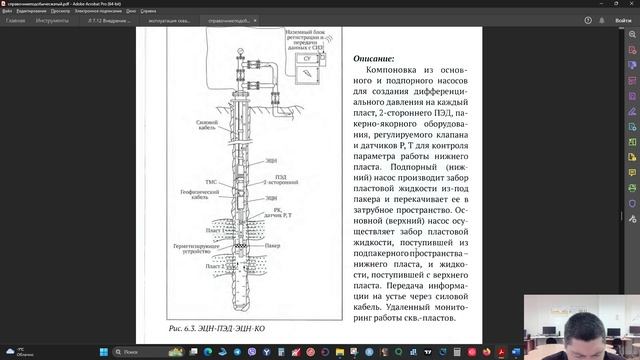The width and height of the screenshot is (640, 360).
Task: Open Calculator from taskbar
Action: point(457,352)
